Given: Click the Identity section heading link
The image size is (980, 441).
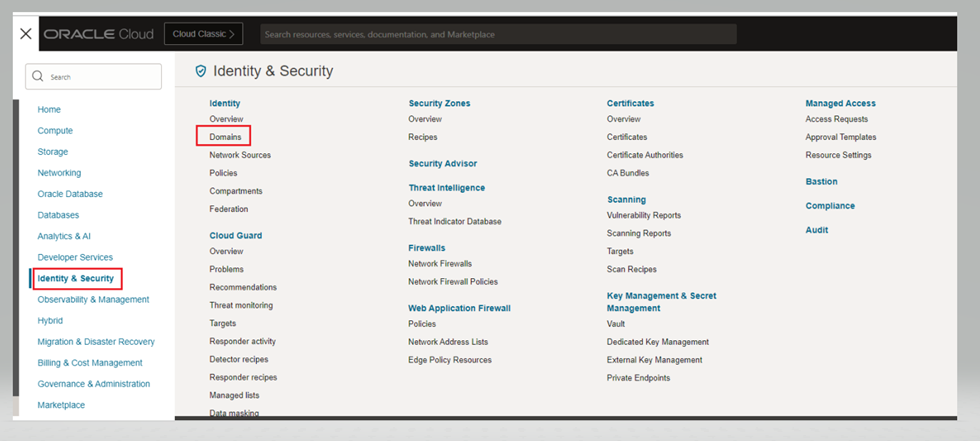Looking at the screenshot, I should coord(225,103).
